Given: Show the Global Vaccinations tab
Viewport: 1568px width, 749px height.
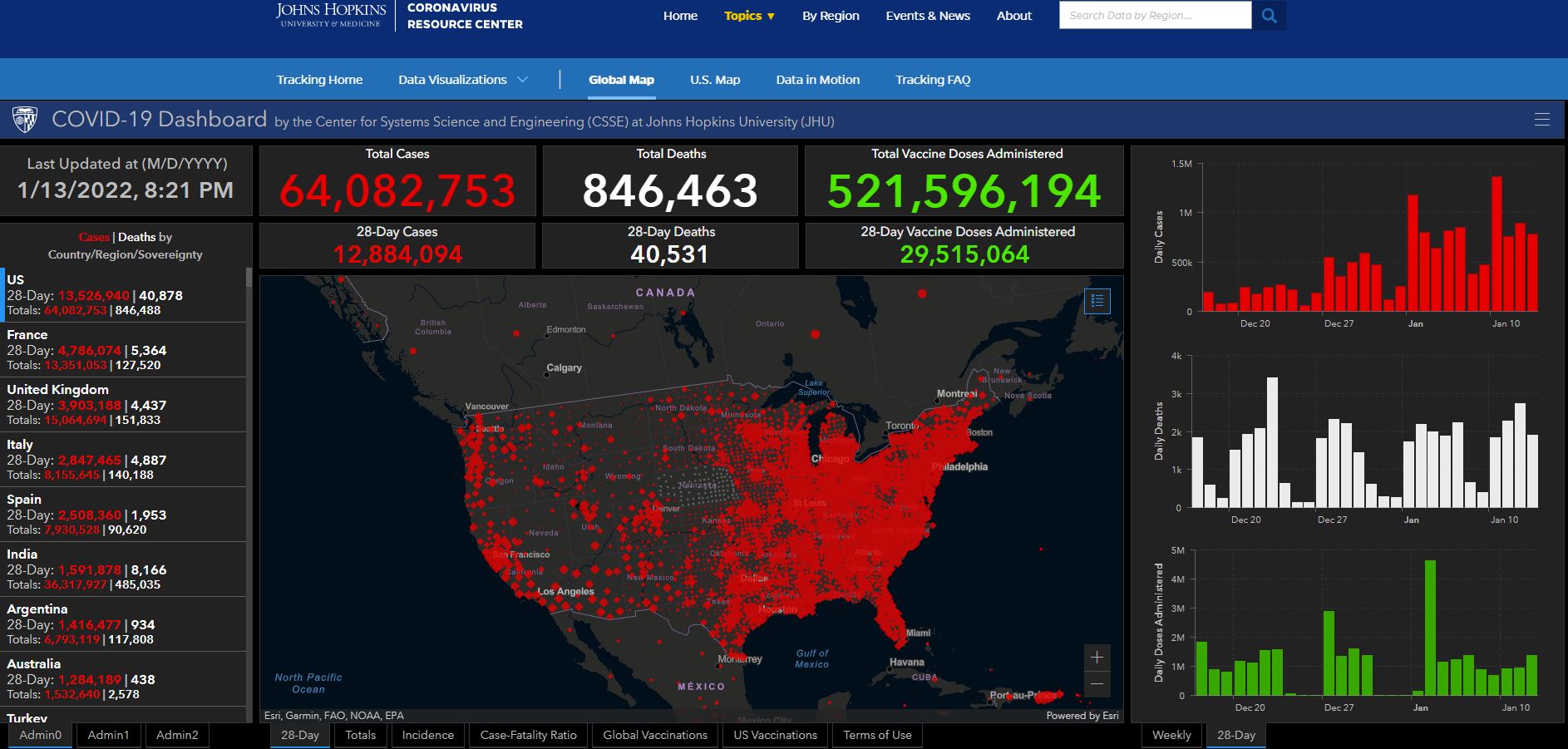Looking at the screenshot, I should tap(655, 735).
